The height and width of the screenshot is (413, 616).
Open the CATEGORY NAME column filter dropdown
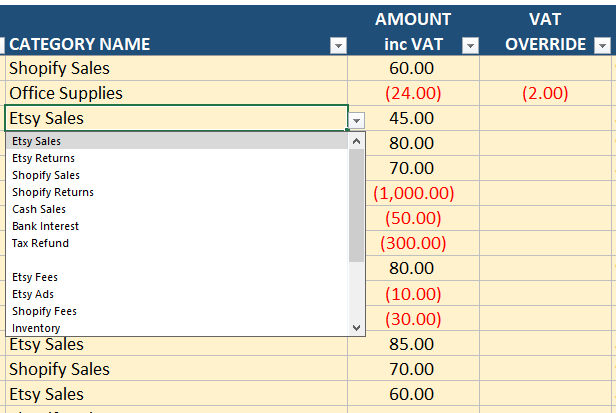pos(338,46)
